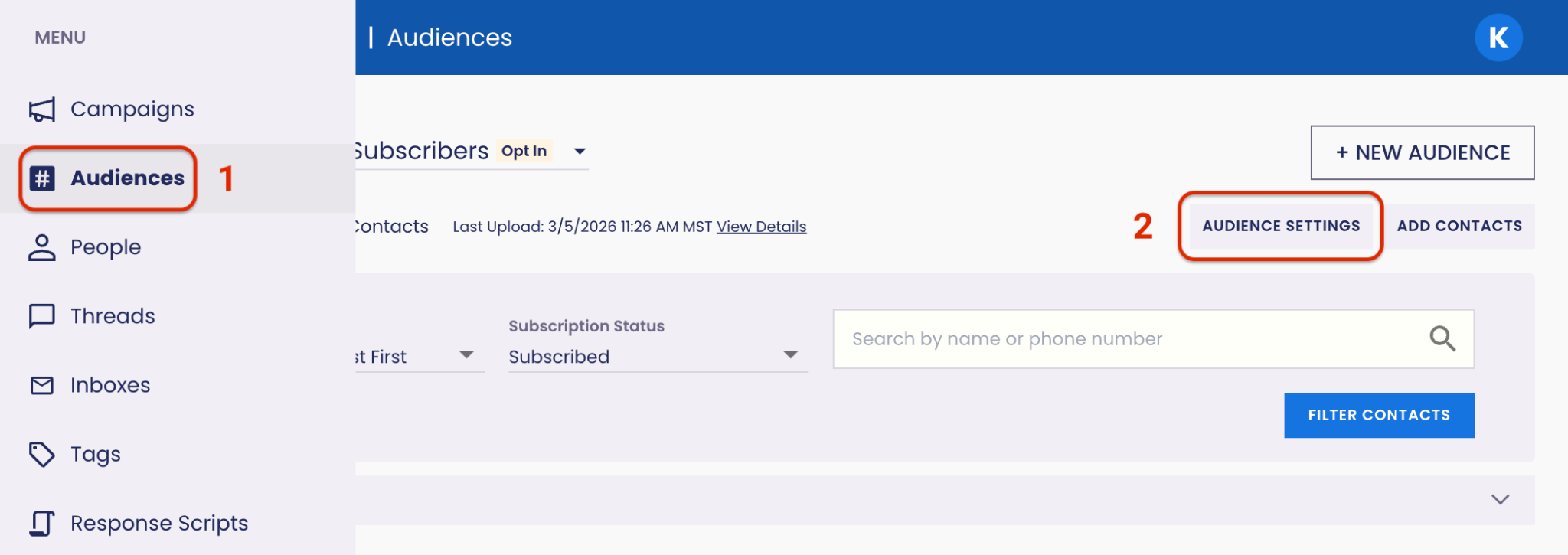Open the K user avatar menu
This screenshot has width=1568, height=555.
[1498, 38]
